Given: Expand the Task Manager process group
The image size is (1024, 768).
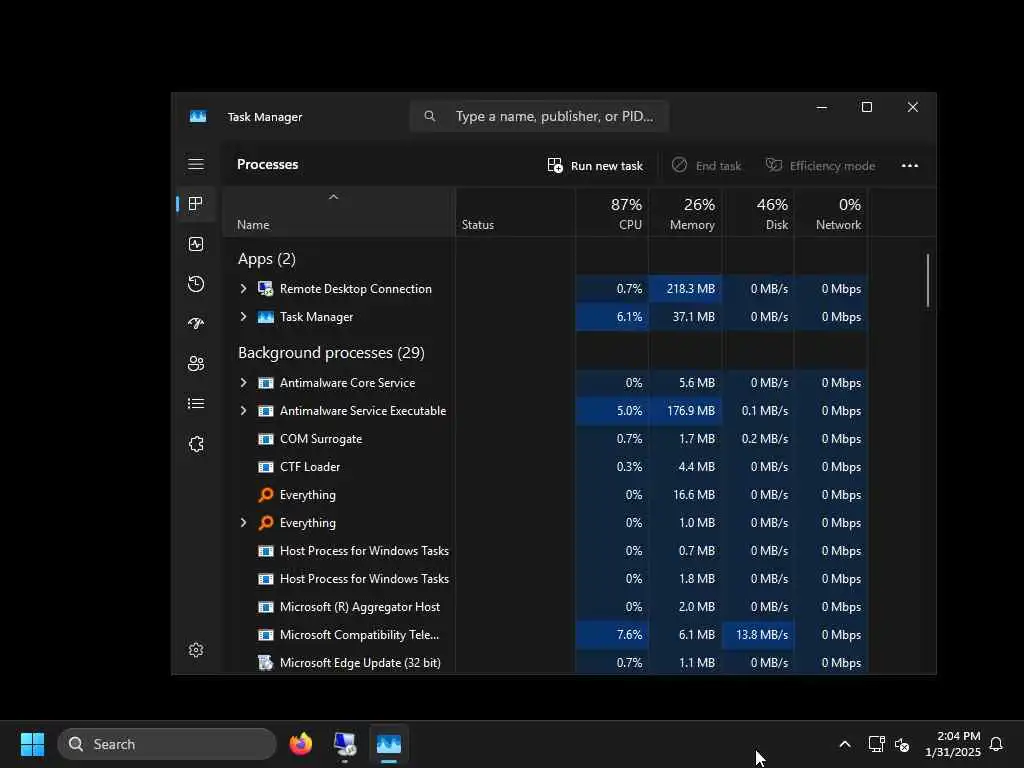Looking at the screenshot, I should coord(243,317).
